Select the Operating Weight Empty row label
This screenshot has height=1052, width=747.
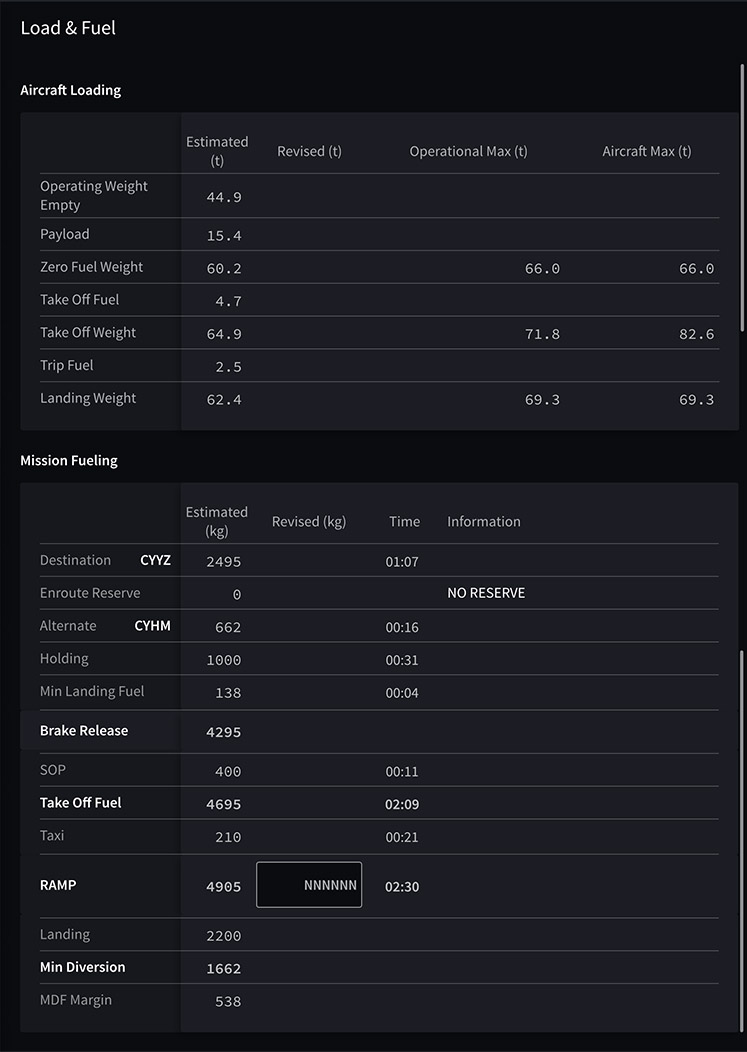point(93,195)
